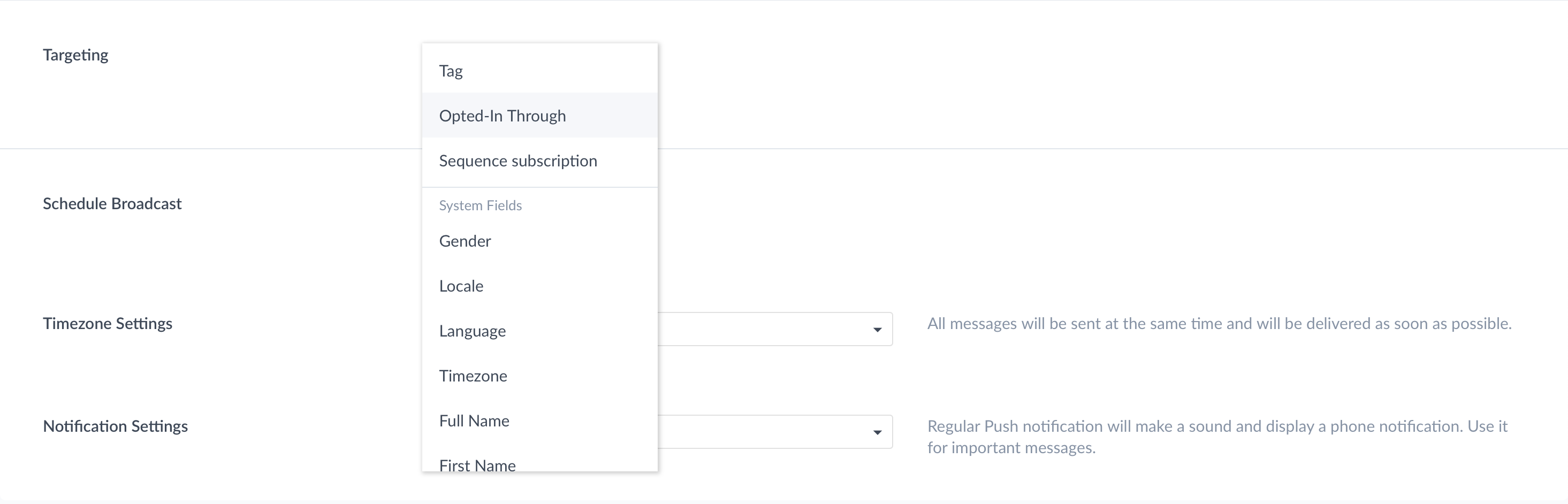Click the Targeting section label
This screenshot has height=504, width=1568.
pyautogui.click(x=75, y=55)
